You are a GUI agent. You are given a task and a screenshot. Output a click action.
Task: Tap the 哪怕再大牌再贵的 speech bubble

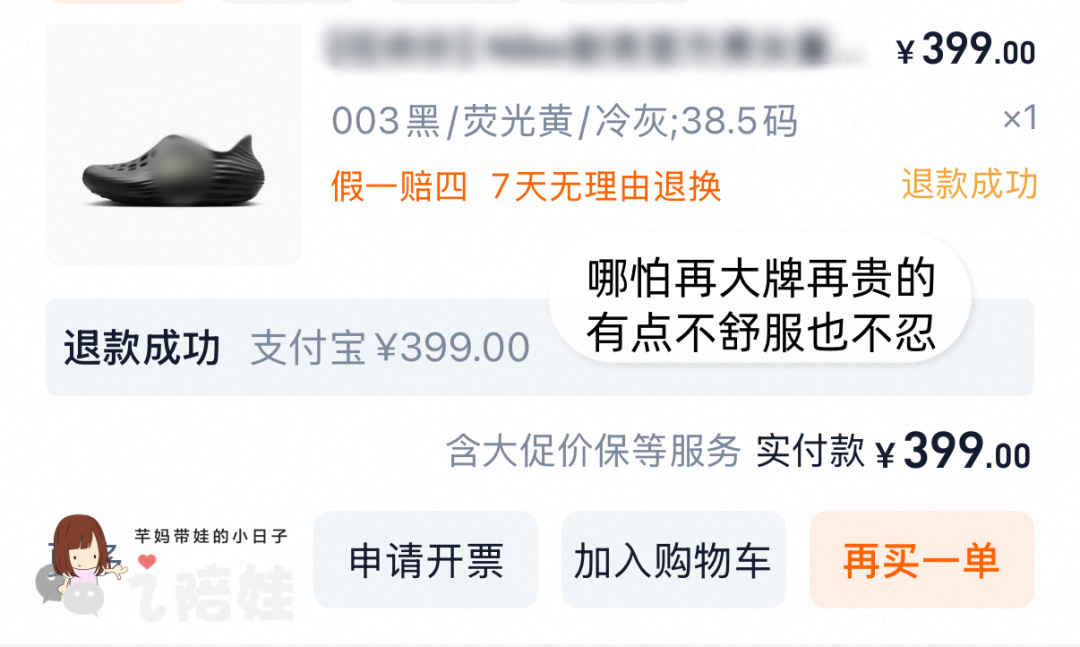point(760,305)
